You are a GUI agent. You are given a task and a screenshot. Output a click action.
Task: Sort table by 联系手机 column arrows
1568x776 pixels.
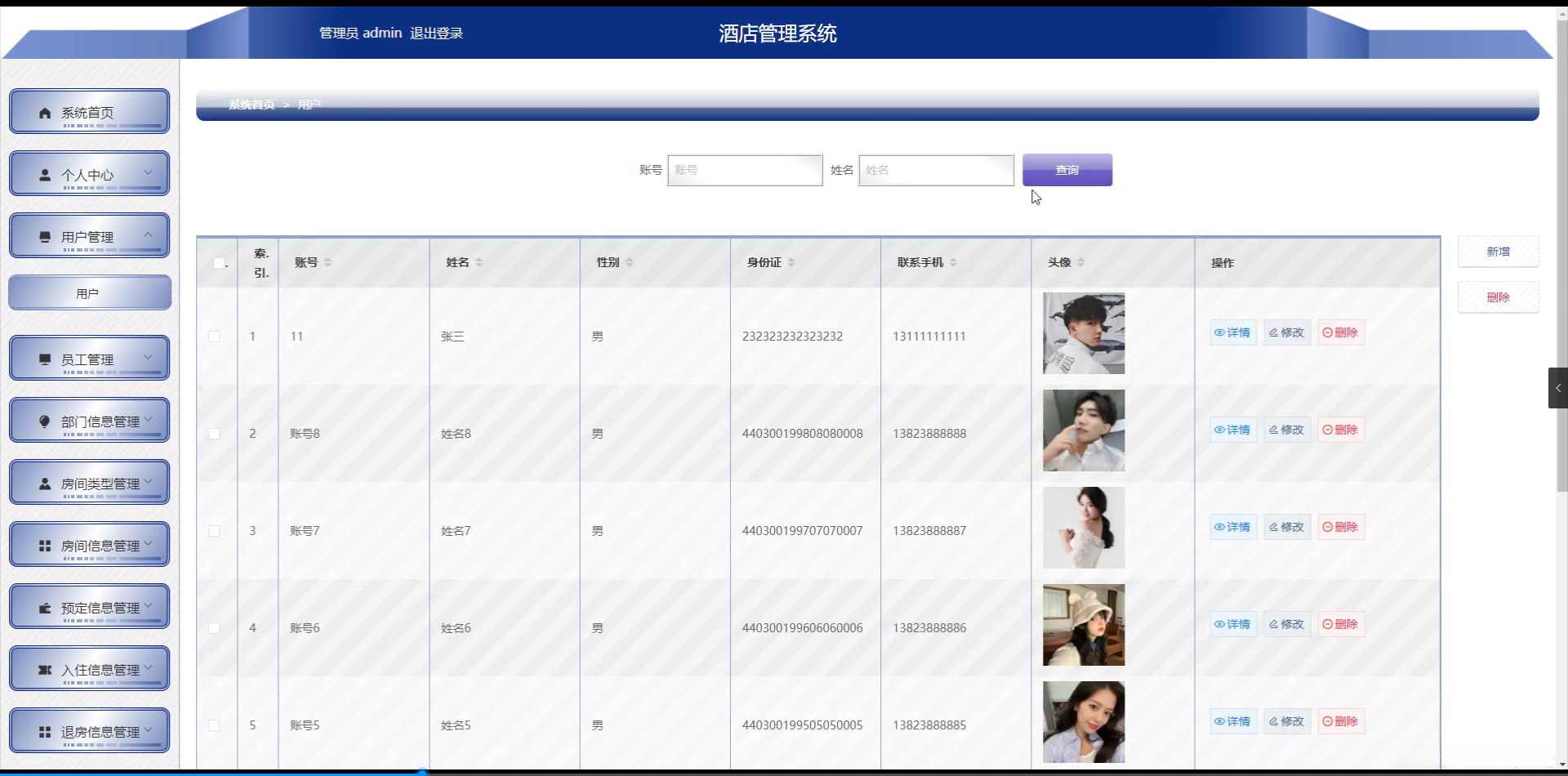(953, 262)
